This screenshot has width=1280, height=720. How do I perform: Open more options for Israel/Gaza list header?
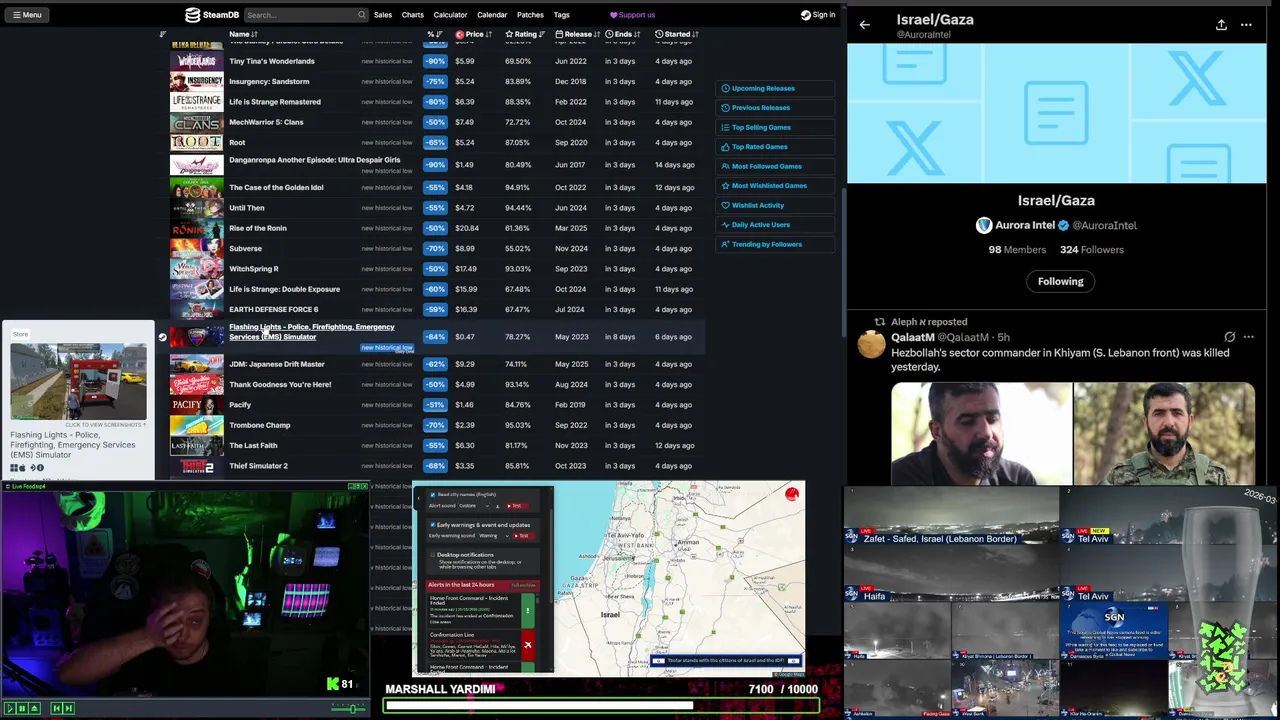tap(1246, 25)
